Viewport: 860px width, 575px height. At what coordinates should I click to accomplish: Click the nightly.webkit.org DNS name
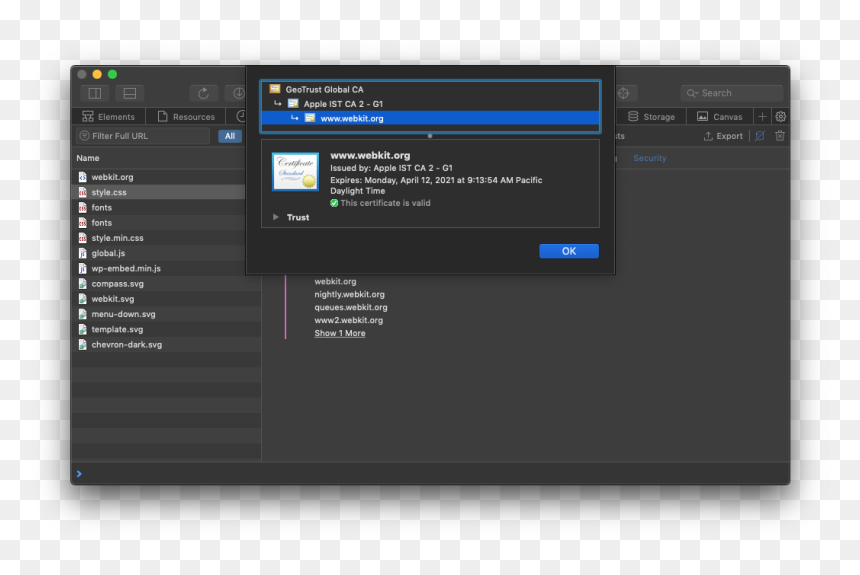[349, 294]
